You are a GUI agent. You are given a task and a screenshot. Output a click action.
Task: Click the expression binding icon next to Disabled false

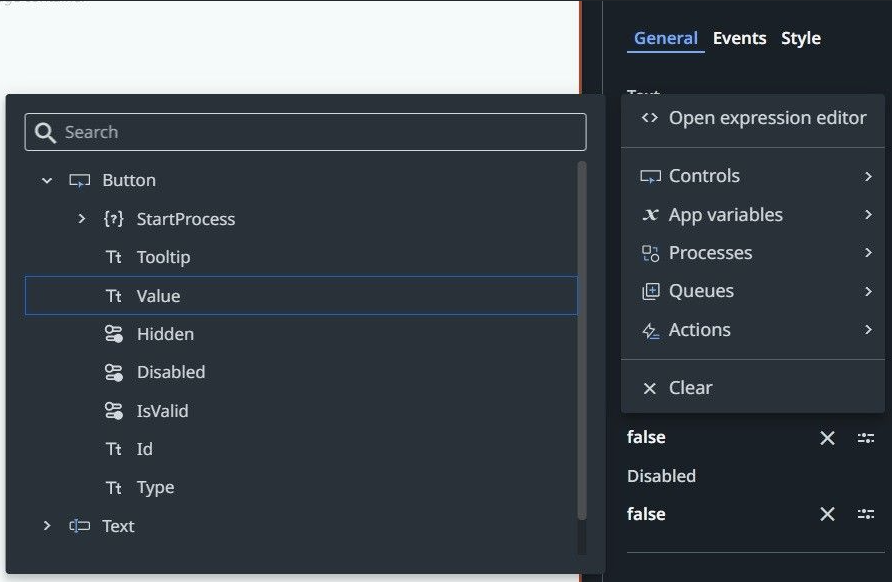pyautogui.click(x=866, y=514)
